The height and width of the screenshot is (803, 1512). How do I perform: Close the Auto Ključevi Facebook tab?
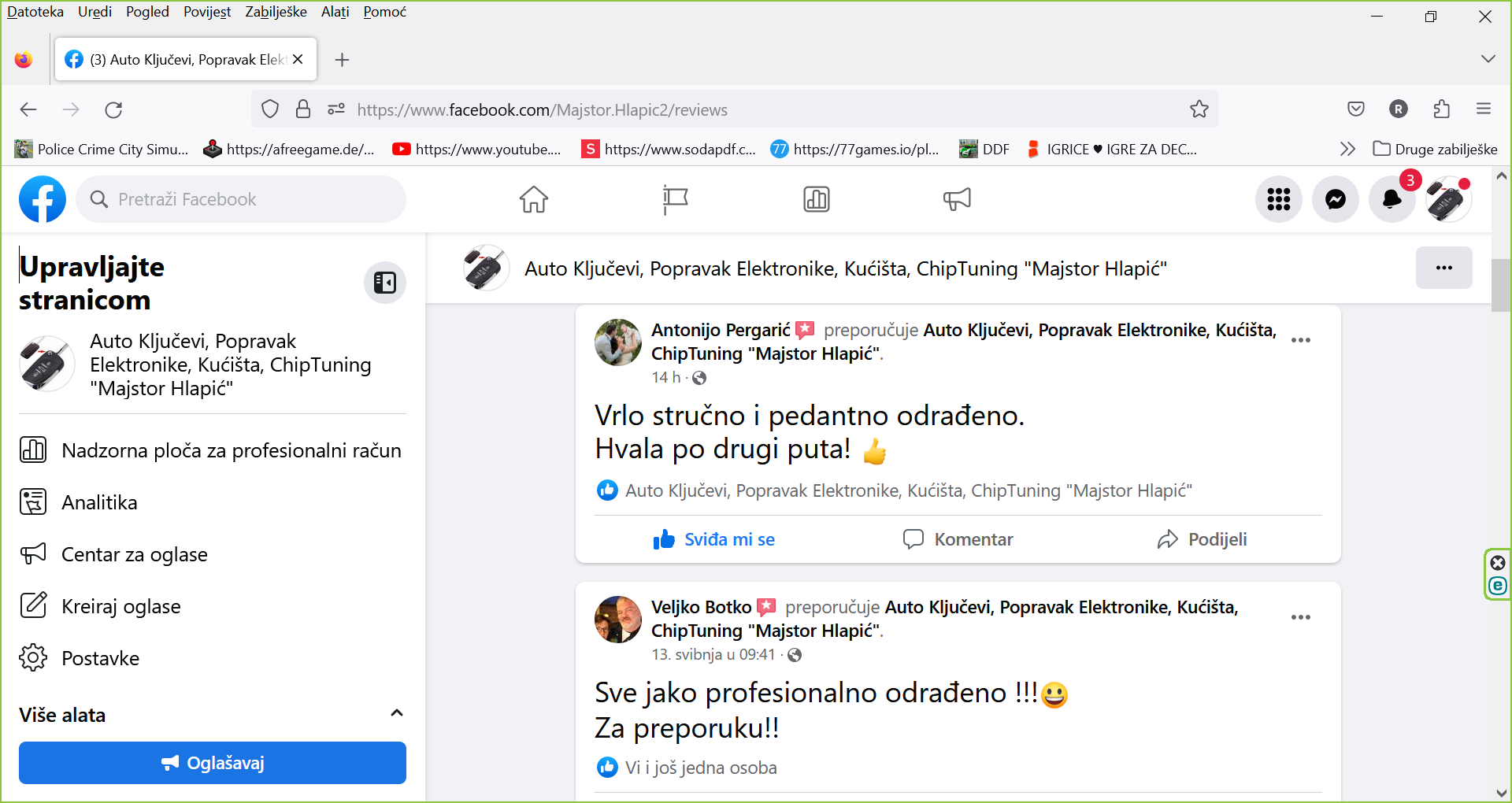[x=298, y=60]
